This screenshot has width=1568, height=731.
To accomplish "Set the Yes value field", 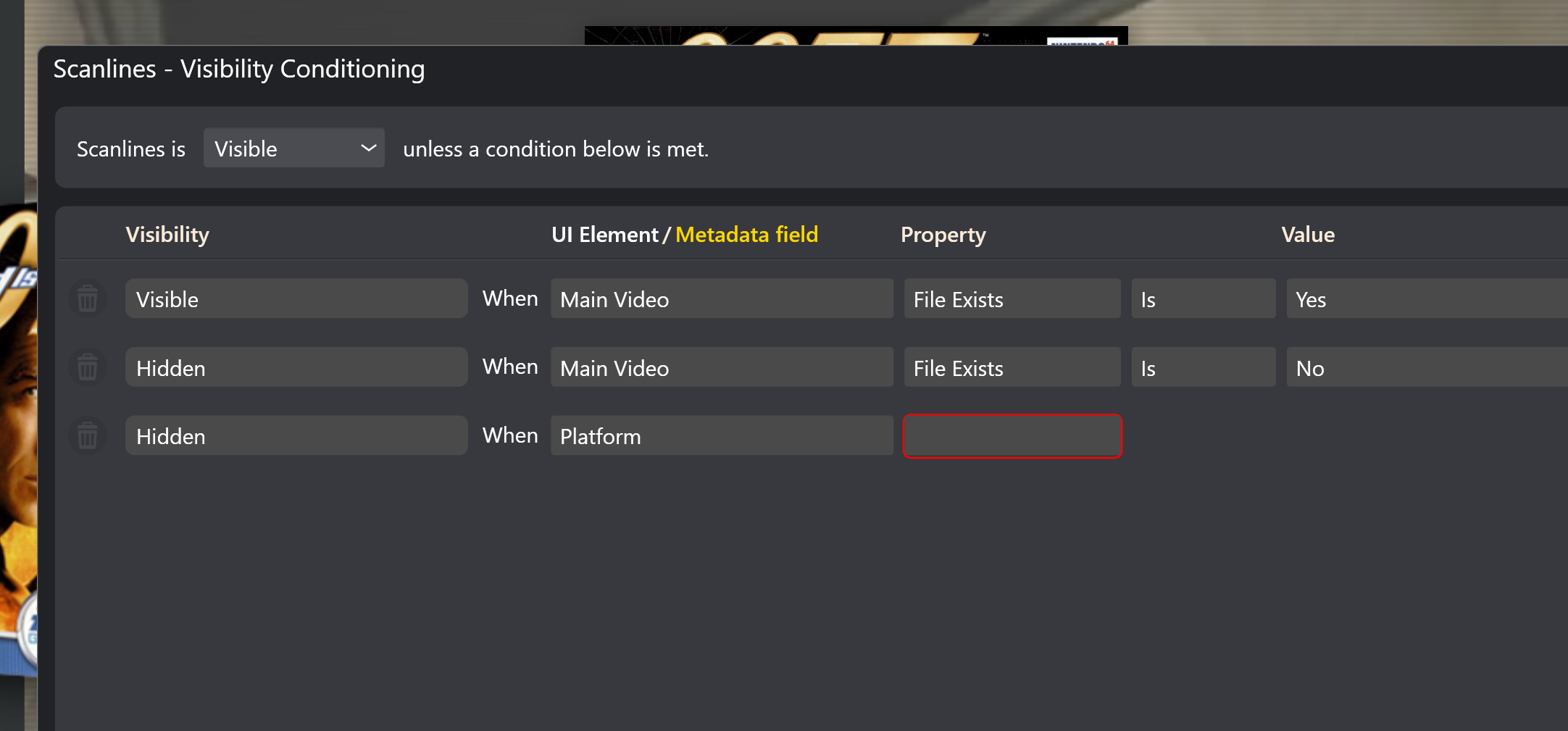I will click(x=1427, y=298).
